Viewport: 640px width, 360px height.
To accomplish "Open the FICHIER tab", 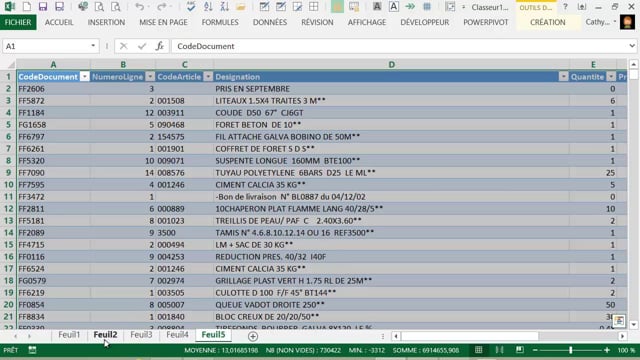I will click(x=18, y=22).
